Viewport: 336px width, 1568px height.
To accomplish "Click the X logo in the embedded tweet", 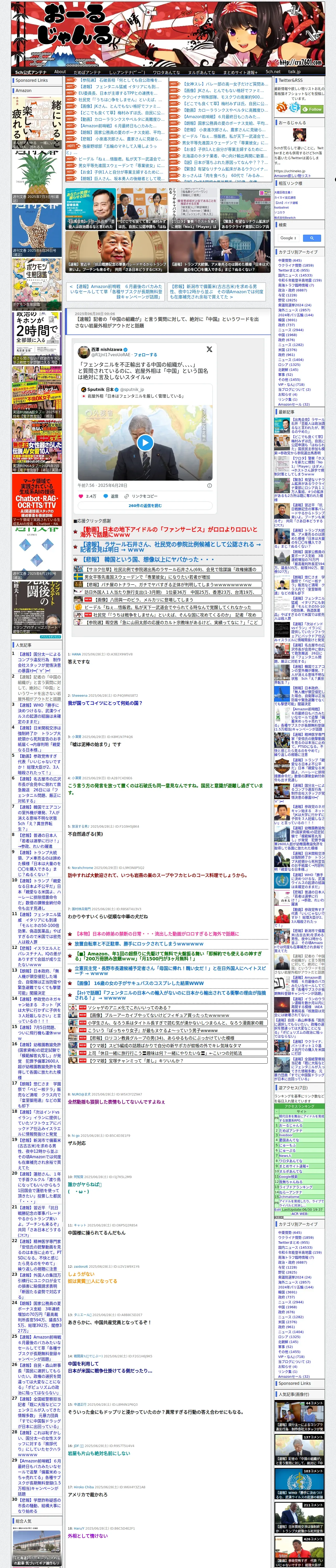I will (x=209, y=349).
